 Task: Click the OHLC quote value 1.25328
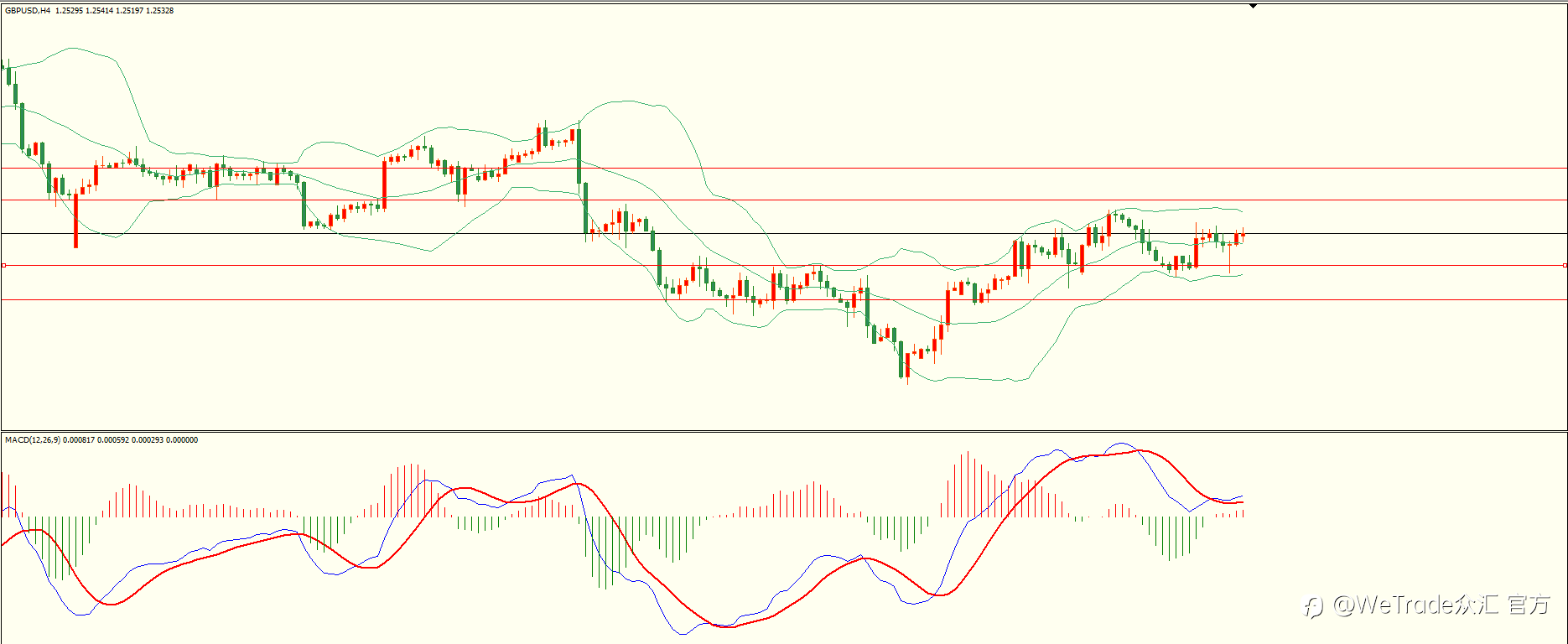pyautogui.click(x=159, y=11)
